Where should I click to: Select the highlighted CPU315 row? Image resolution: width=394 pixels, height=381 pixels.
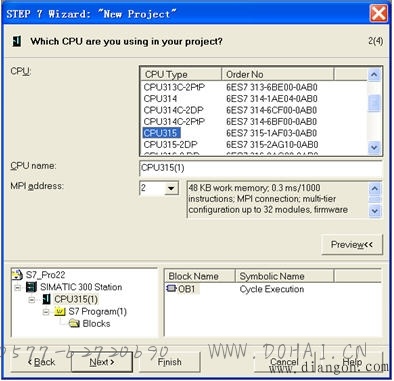[161, 133]
